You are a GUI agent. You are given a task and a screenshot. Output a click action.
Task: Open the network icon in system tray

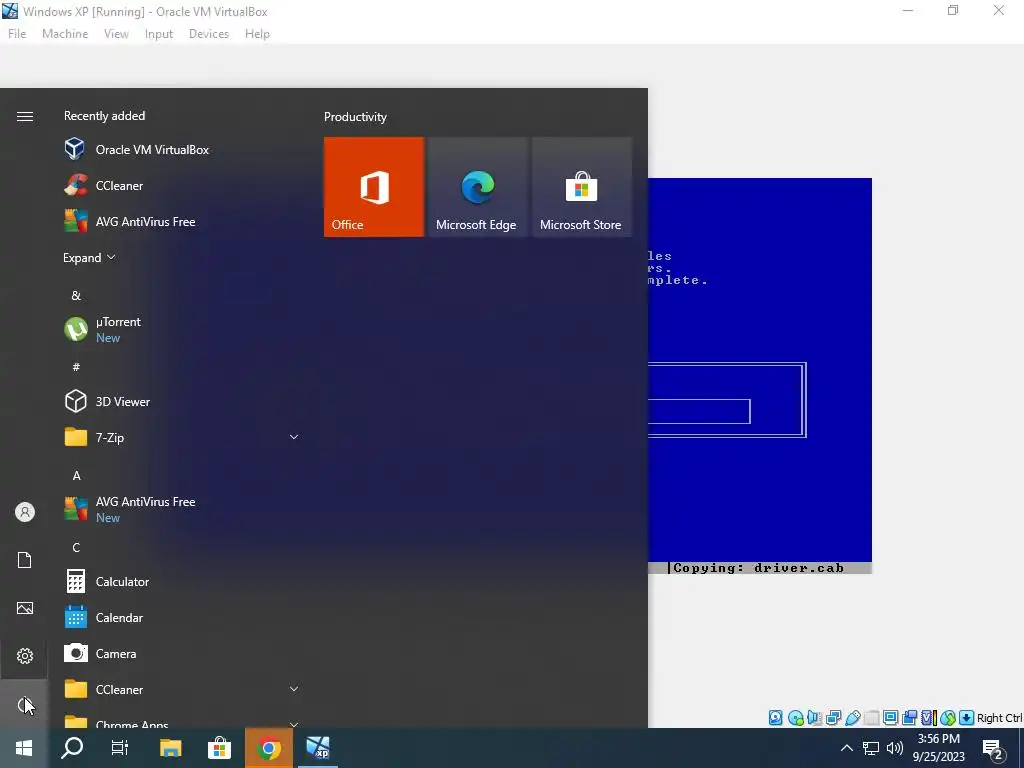click(x=871, y=748)
